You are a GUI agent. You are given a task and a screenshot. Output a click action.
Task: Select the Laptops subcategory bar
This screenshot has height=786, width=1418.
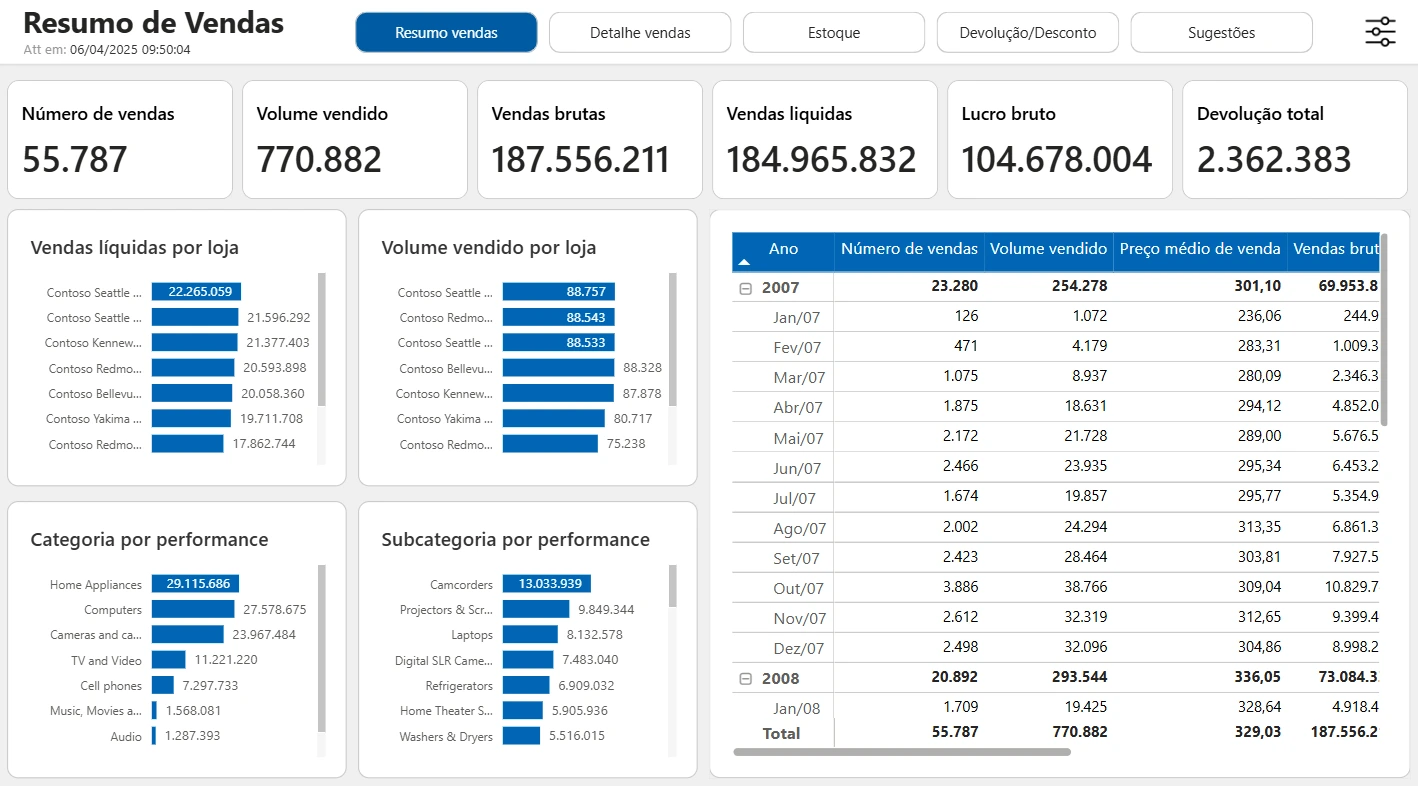pyautogui.click(x=530, y=634)
